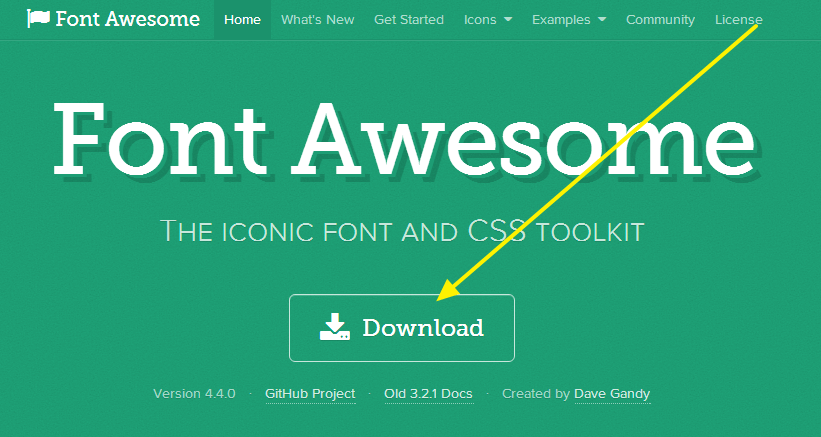This screenshot has width=821, height=437.
Task: Click the large Font Awesome heading
Action: [406, 140]
